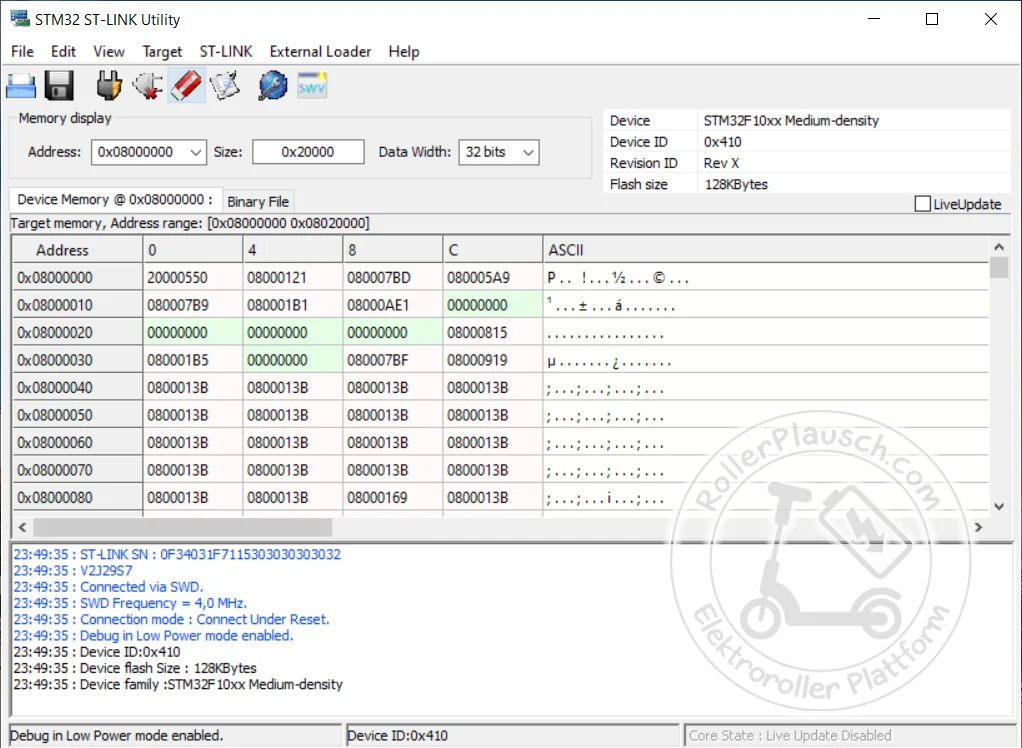Viewport: 1022px width, 748px height.
Task: Click the Program and verify icon
Action: click(x=225, y=86)
